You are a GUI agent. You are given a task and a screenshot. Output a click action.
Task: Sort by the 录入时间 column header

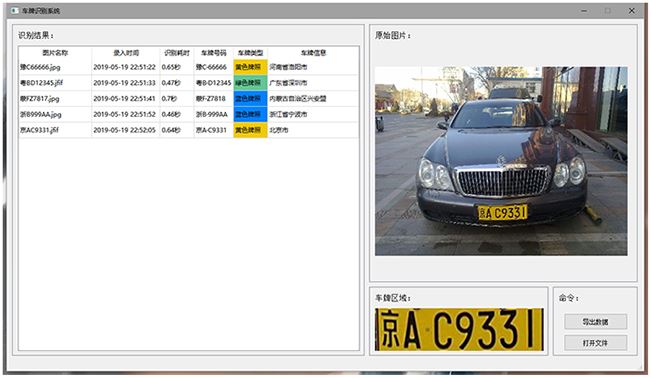126,53
